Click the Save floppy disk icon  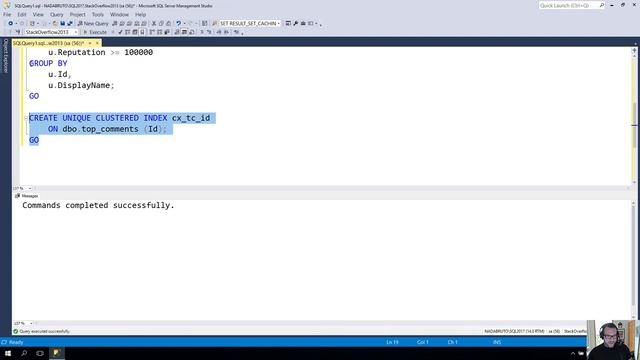click(x=62, y=24)
